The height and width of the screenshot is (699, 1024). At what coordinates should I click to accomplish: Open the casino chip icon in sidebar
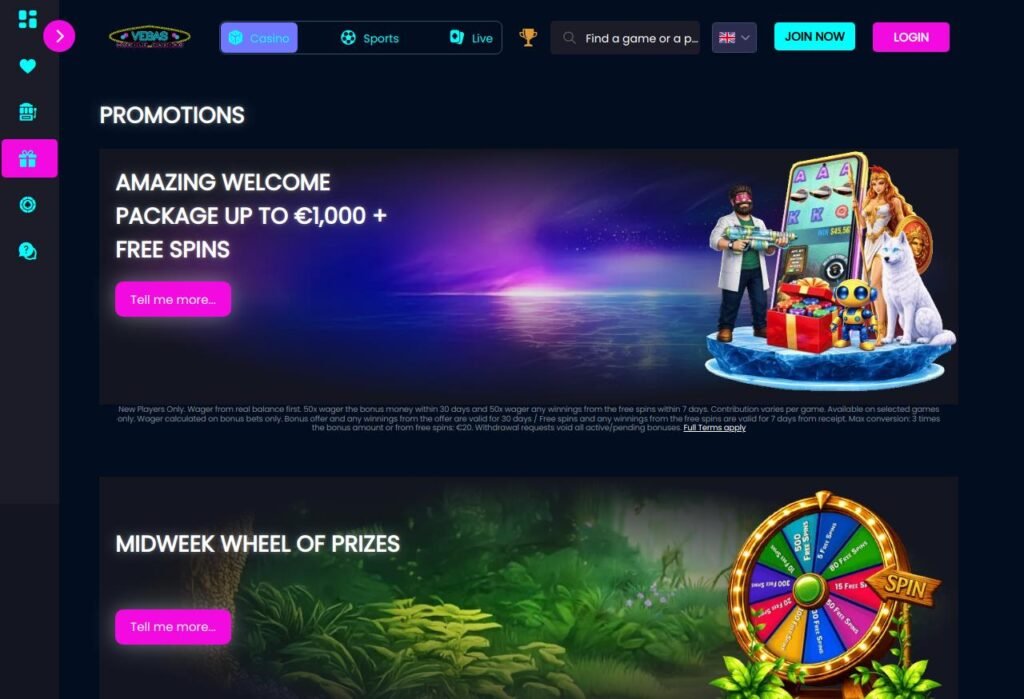tap(27, 205)
